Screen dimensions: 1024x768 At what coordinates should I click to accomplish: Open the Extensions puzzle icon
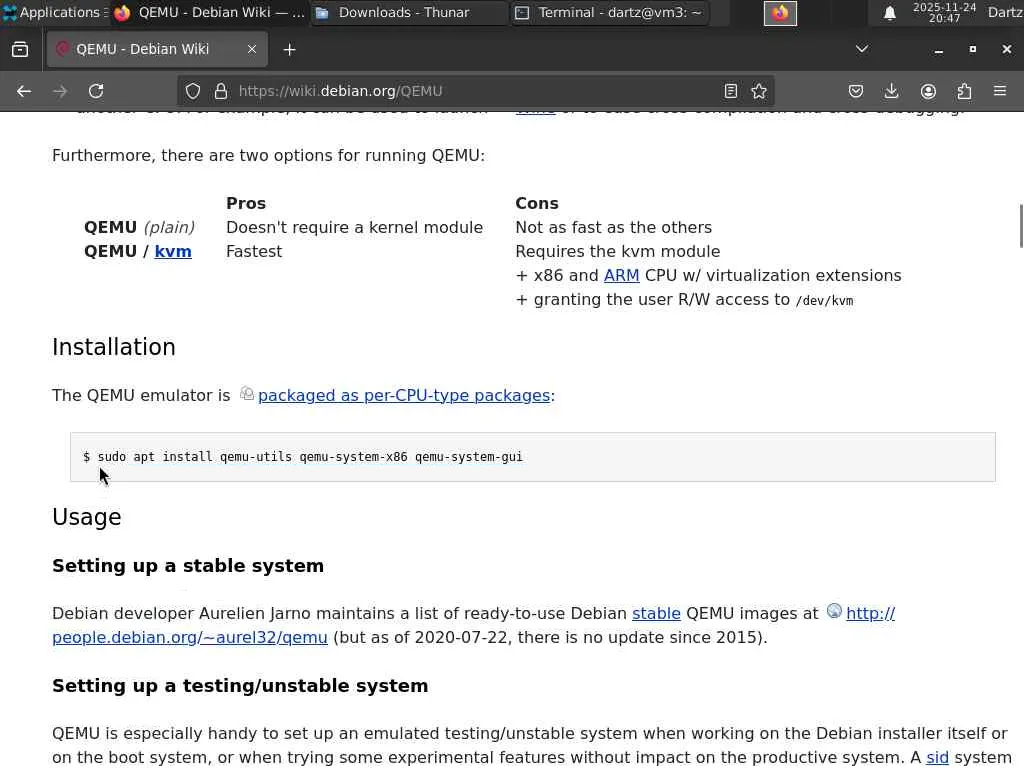click(964, 91)
